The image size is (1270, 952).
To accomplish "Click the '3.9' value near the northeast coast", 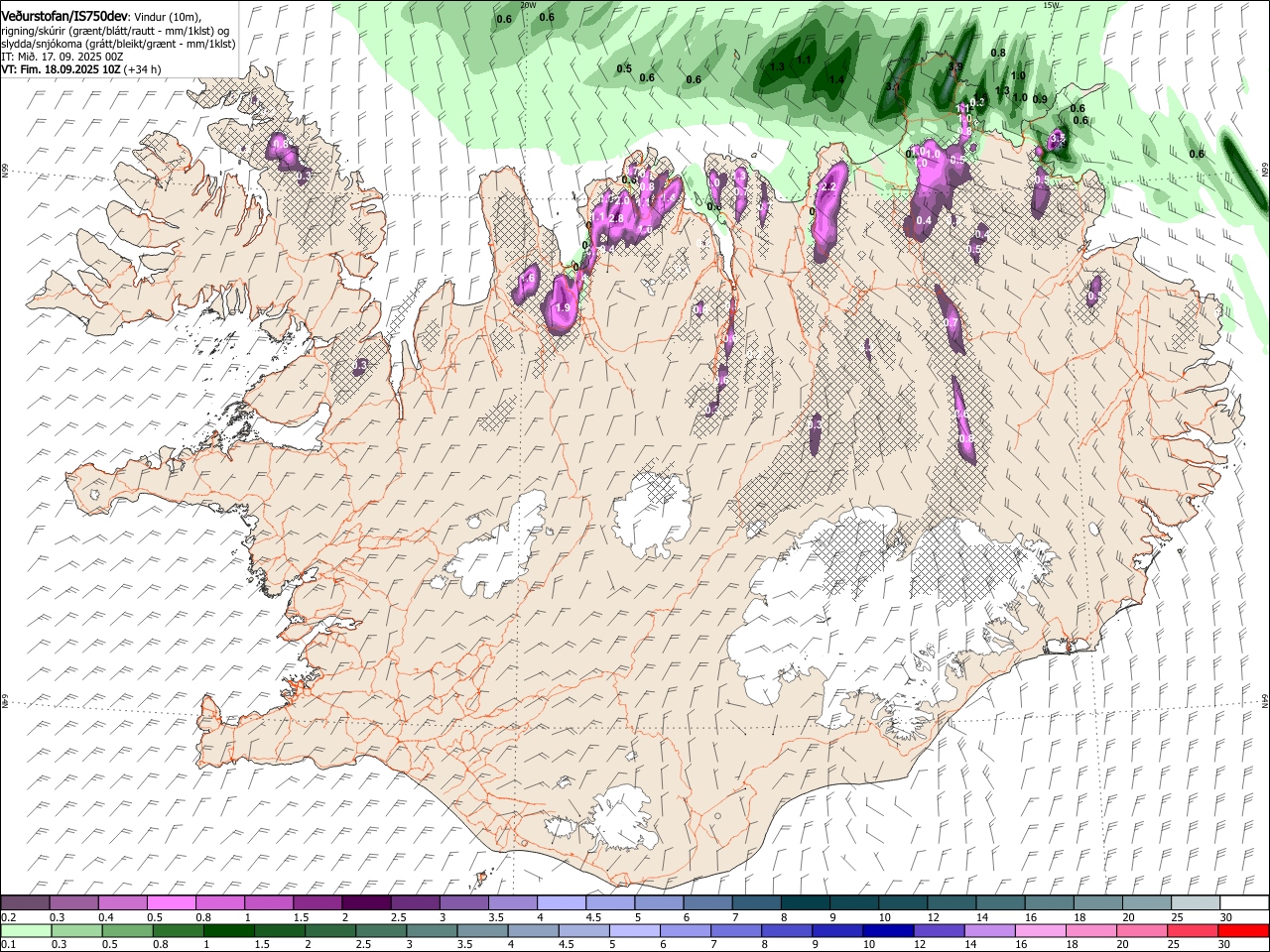I will pyautogui.click(x=955, y=66).
